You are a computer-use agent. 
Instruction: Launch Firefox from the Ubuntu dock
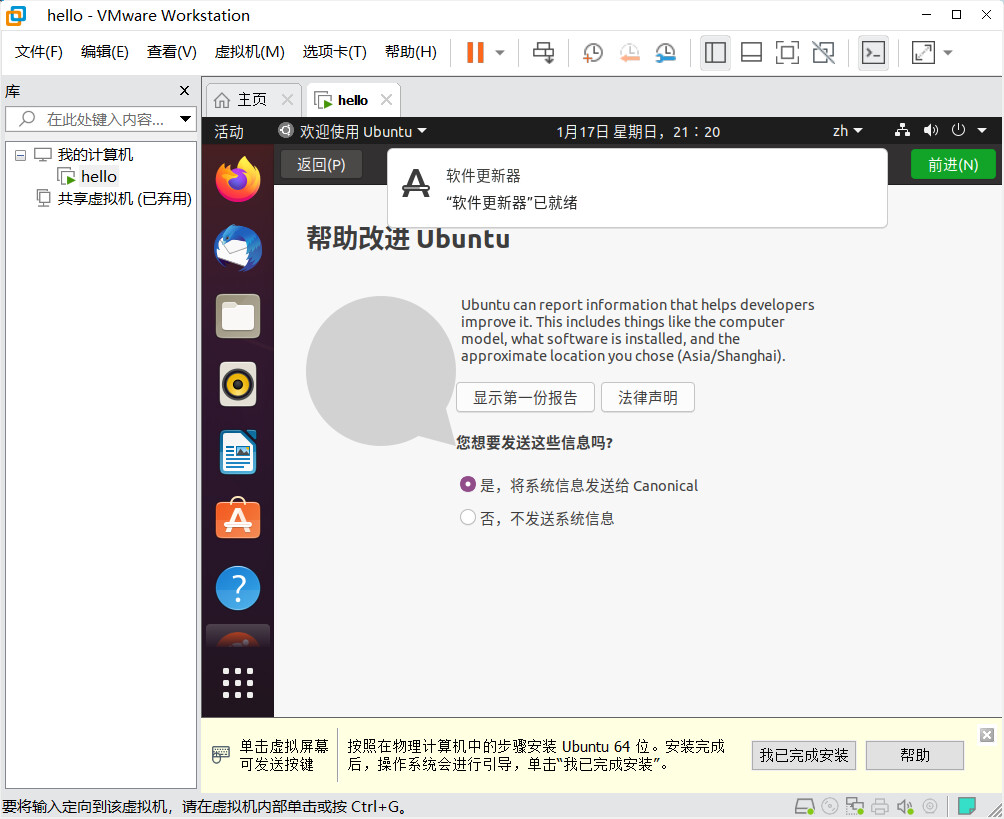pos(238,179)
